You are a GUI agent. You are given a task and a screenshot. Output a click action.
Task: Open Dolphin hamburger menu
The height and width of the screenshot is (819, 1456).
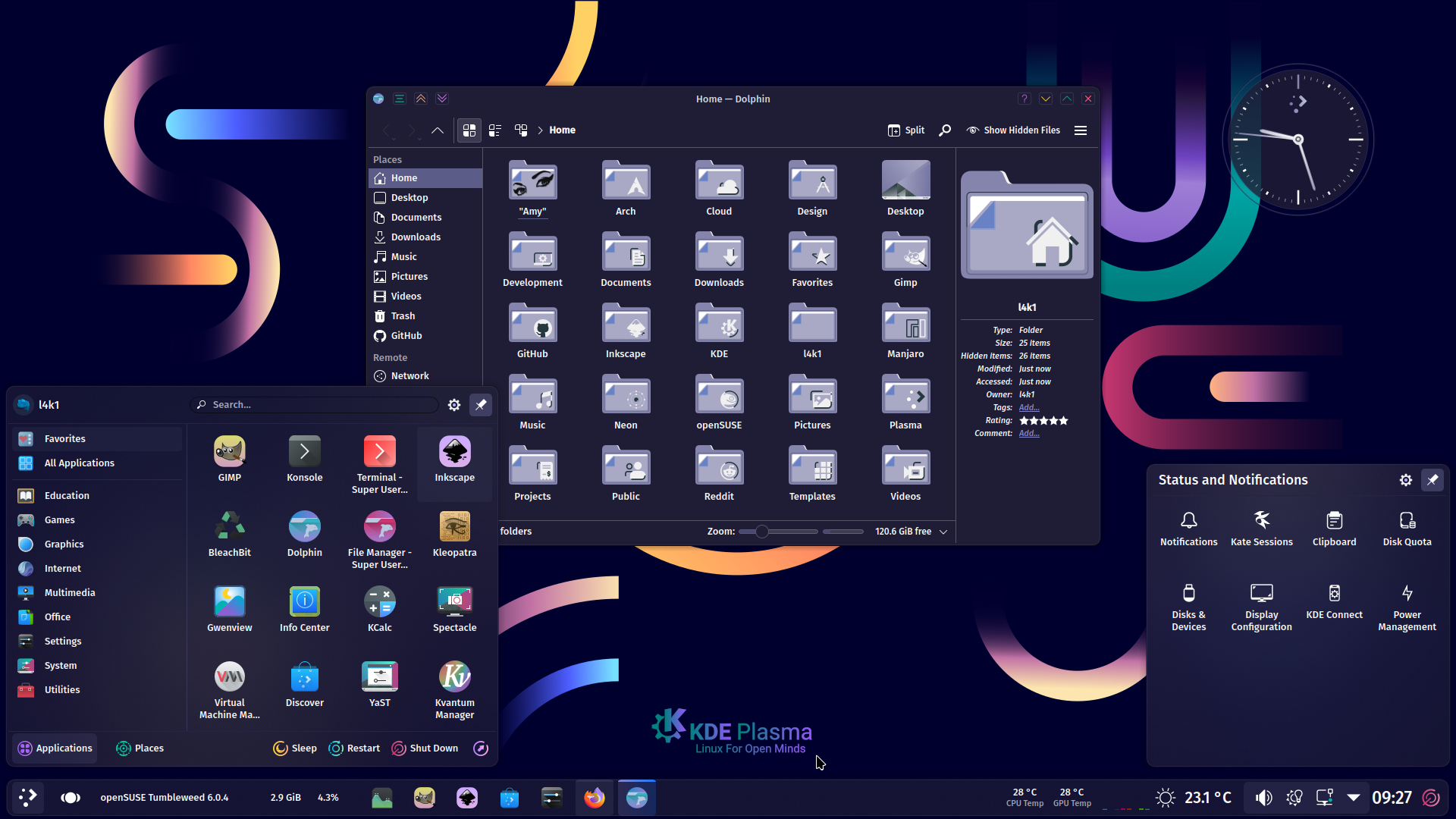[1081, 130]
